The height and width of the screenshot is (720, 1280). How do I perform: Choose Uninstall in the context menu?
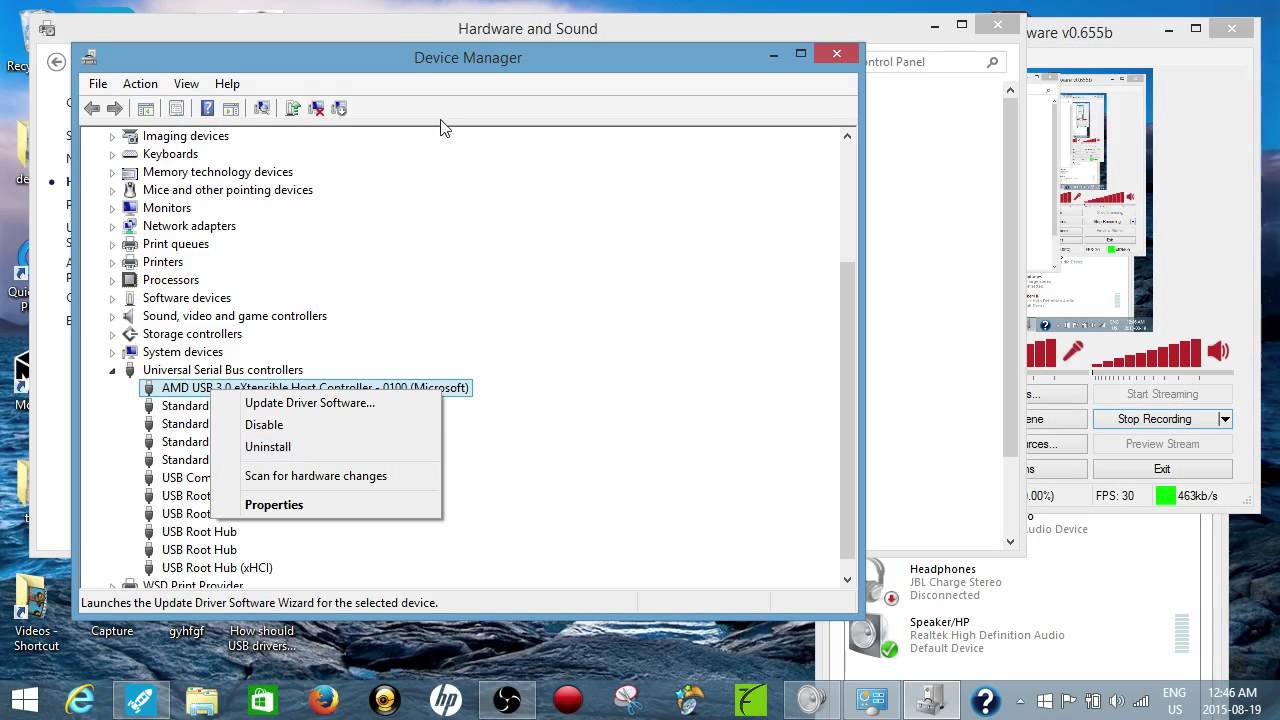pyautogui.click(x=326, y=447)
